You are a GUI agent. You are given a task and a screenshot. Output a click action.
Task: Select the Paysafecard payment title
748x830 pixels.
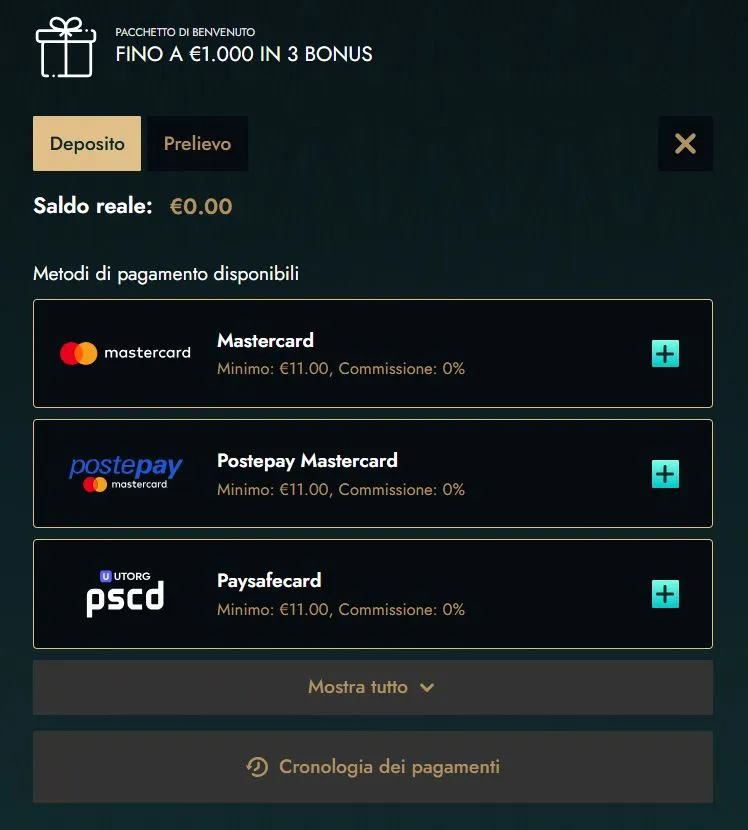pyautogui.click(x=269, y=580)
